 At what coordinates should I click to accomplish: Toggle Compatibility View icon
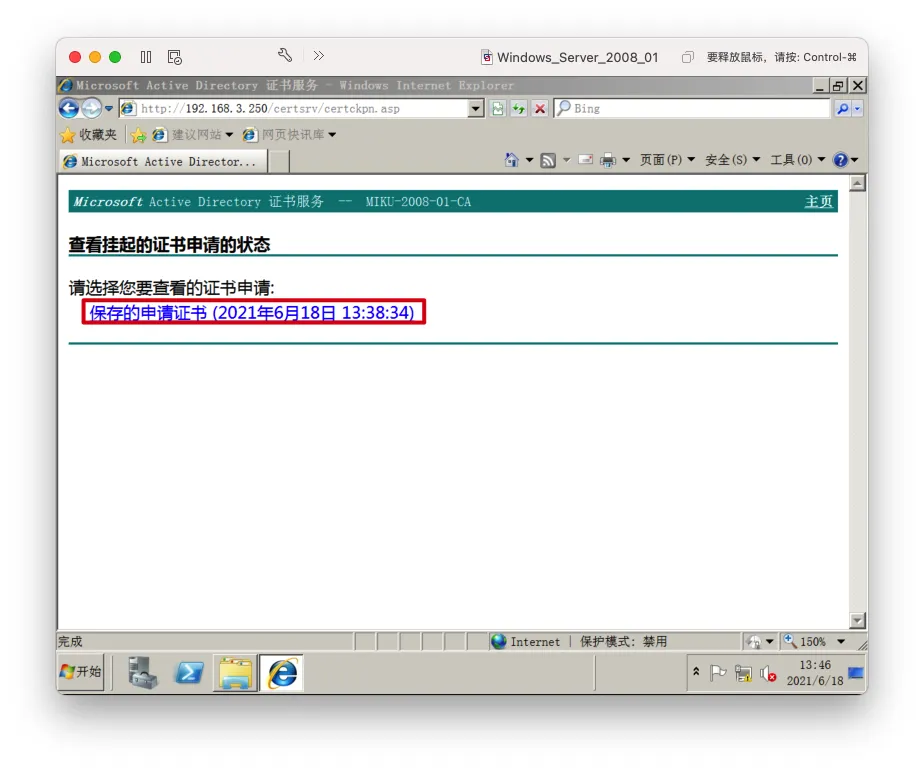point(498,108)
